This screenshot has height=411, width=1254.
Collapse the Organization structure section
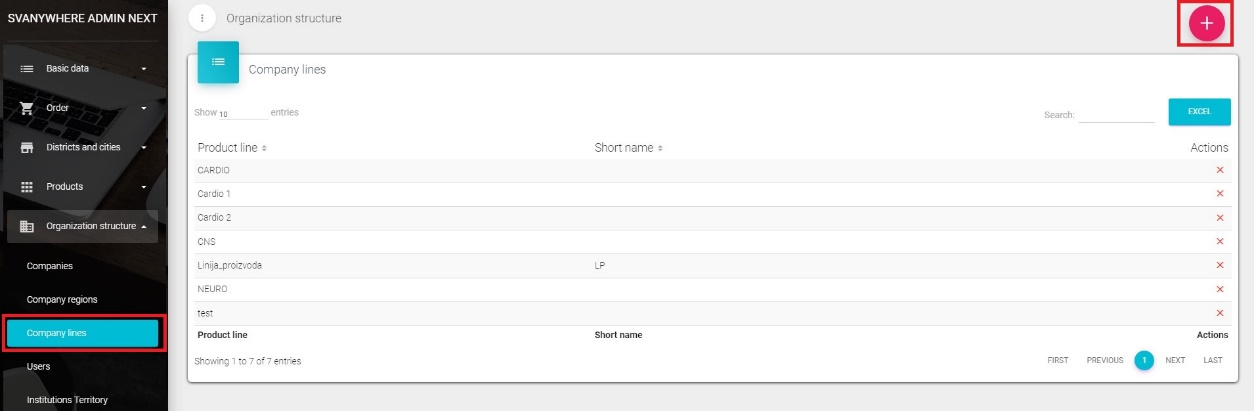click(x=83, y=226)
